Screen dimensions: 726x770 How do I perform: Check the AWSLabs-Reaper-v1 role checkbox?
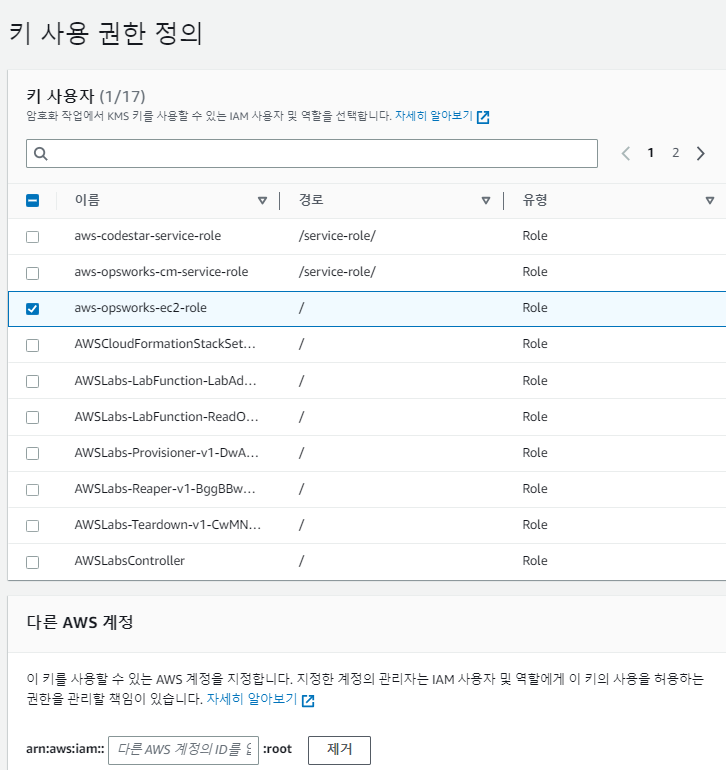[x=32, y=490]
